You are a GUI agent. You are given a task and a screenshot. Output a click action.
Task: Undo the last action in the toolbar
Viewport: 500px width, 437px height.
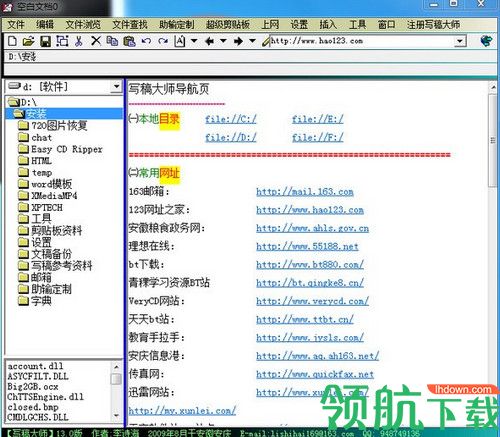click(x=146, y=41)
